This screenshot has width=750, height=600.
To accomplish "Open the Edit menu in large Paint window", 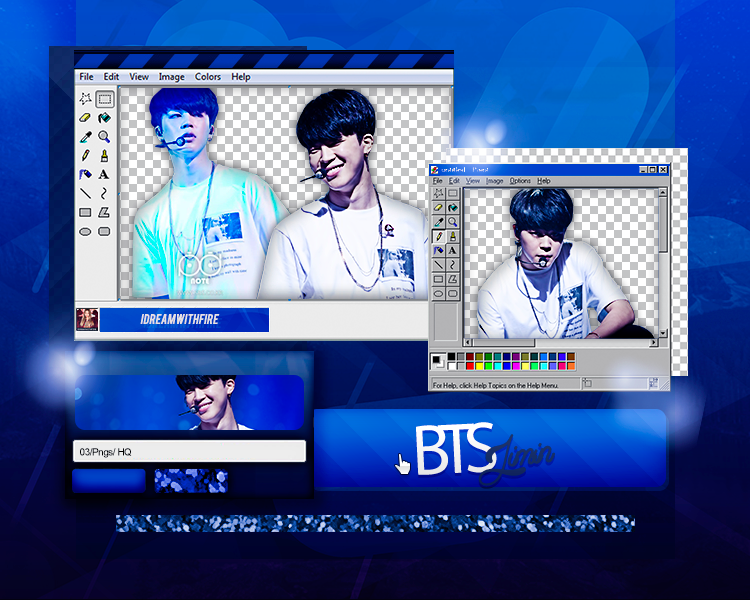I will click(111, 77).
